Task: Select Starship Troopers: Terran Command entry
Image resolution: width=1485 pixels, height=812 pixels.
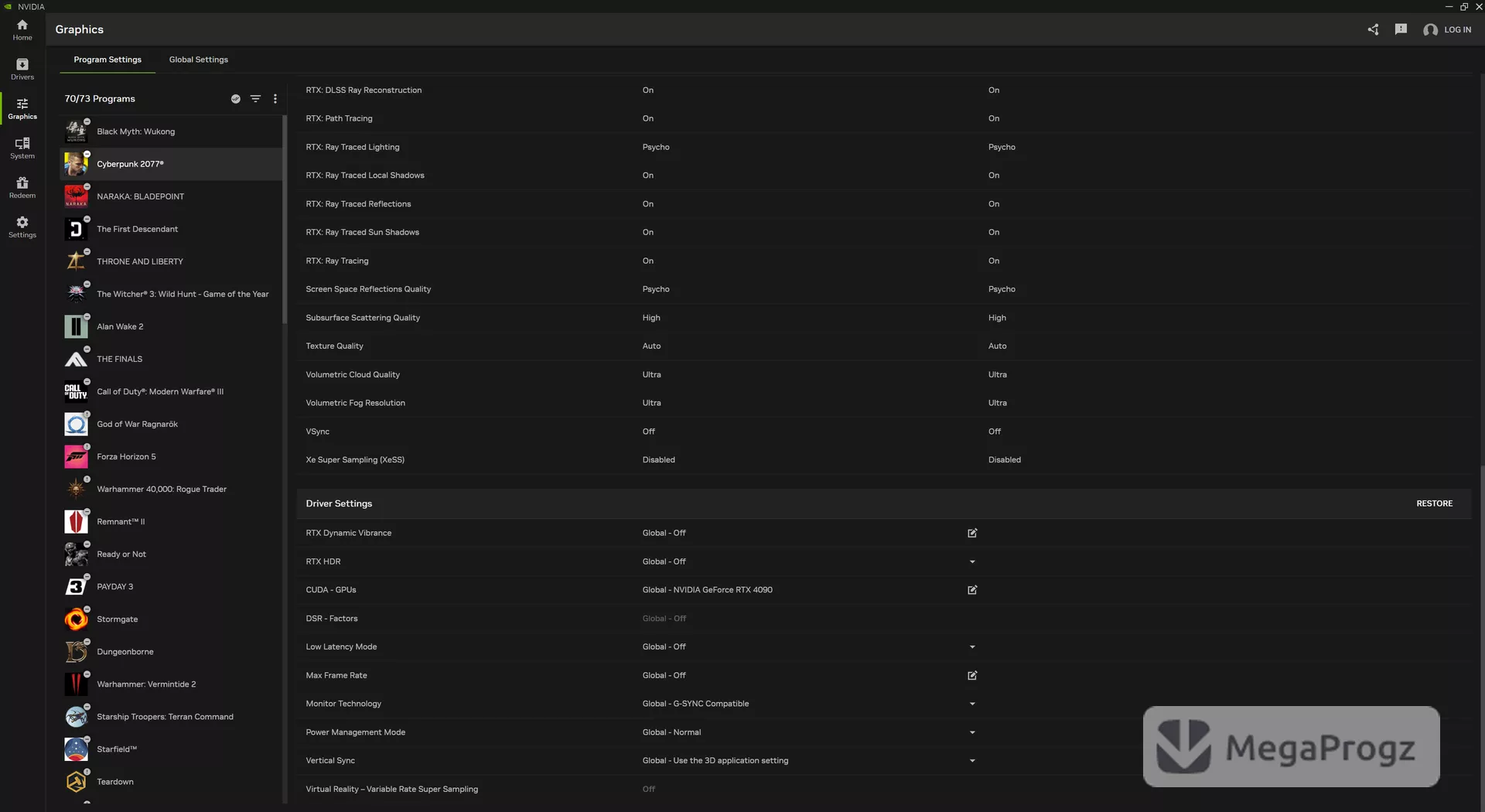Action: click(171, 716)
